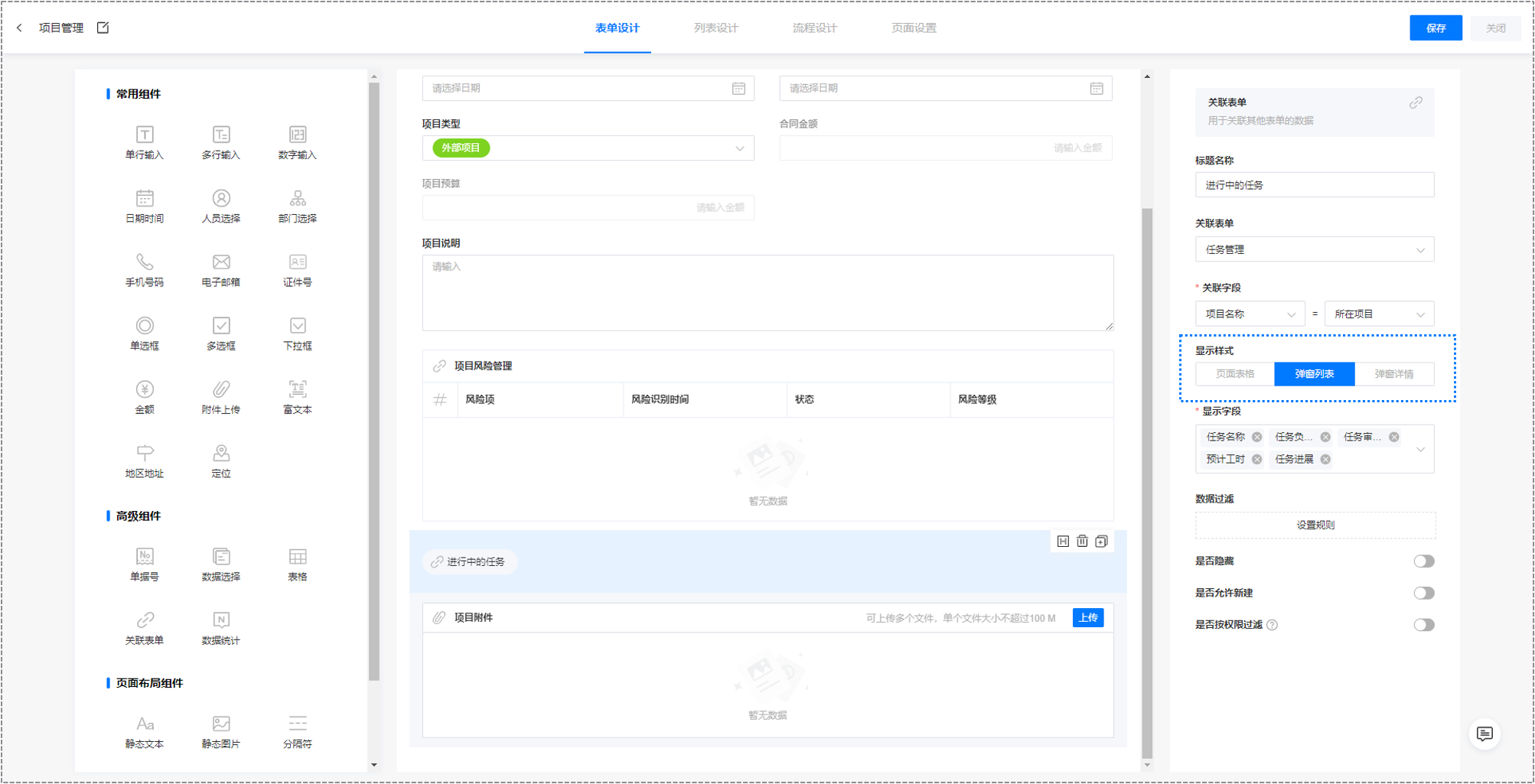Expand the 显示字段 multi-select dropdown
The height and width of the screenshot is (784, 1535).
coord(1420,449)
